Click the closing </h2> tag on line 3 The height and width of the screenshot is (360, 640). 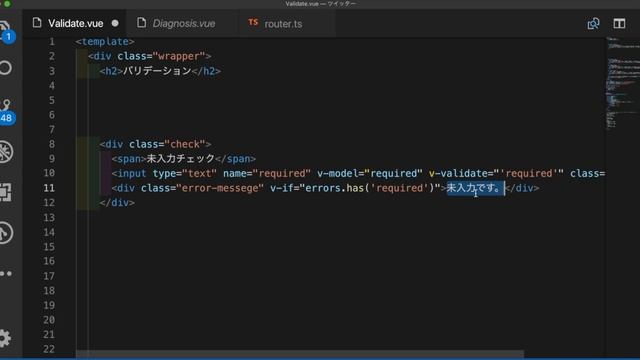click(207, 71)
